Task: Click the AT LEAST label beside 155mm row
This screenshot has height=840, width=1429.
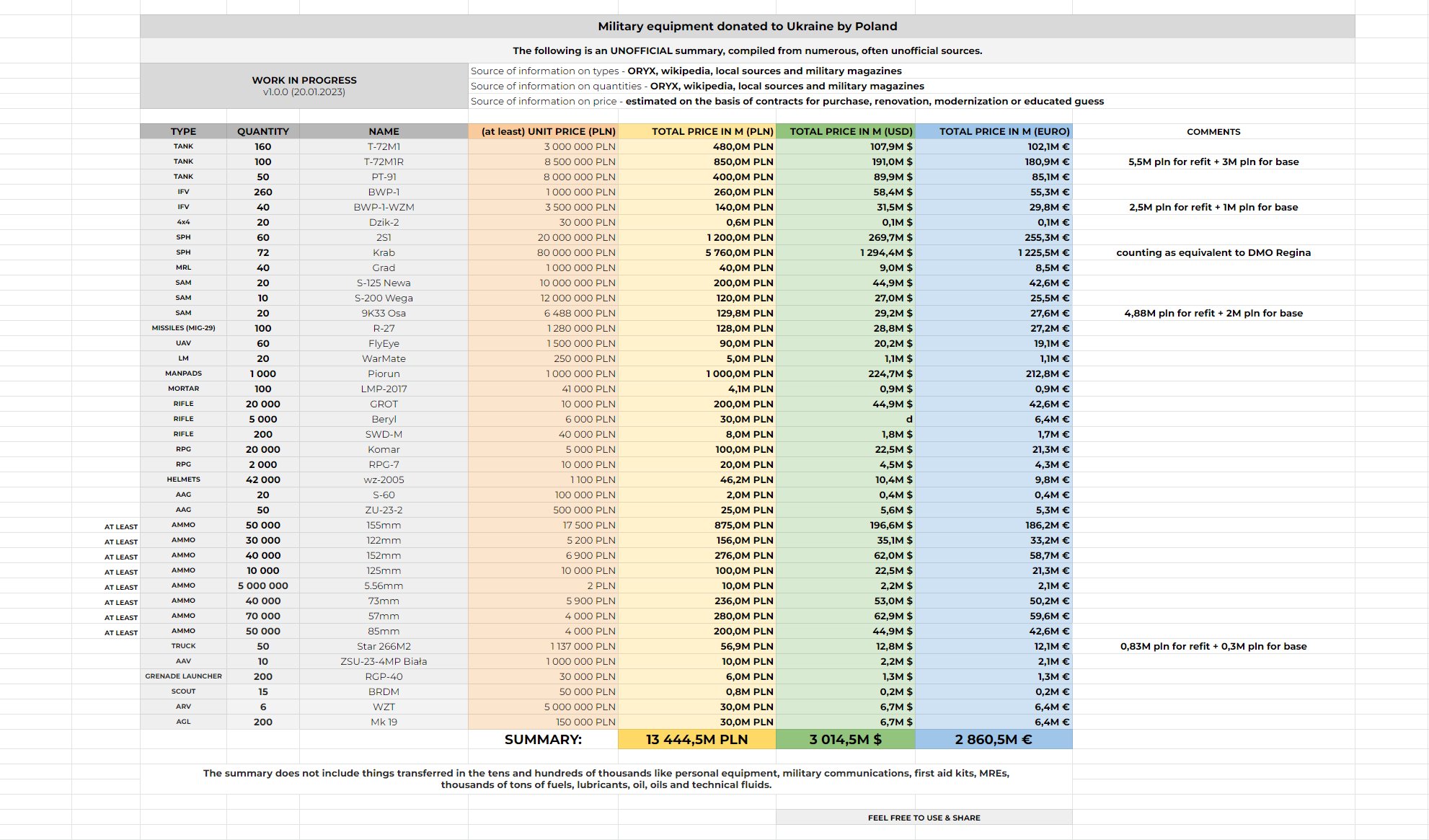Action: (121, 526)
